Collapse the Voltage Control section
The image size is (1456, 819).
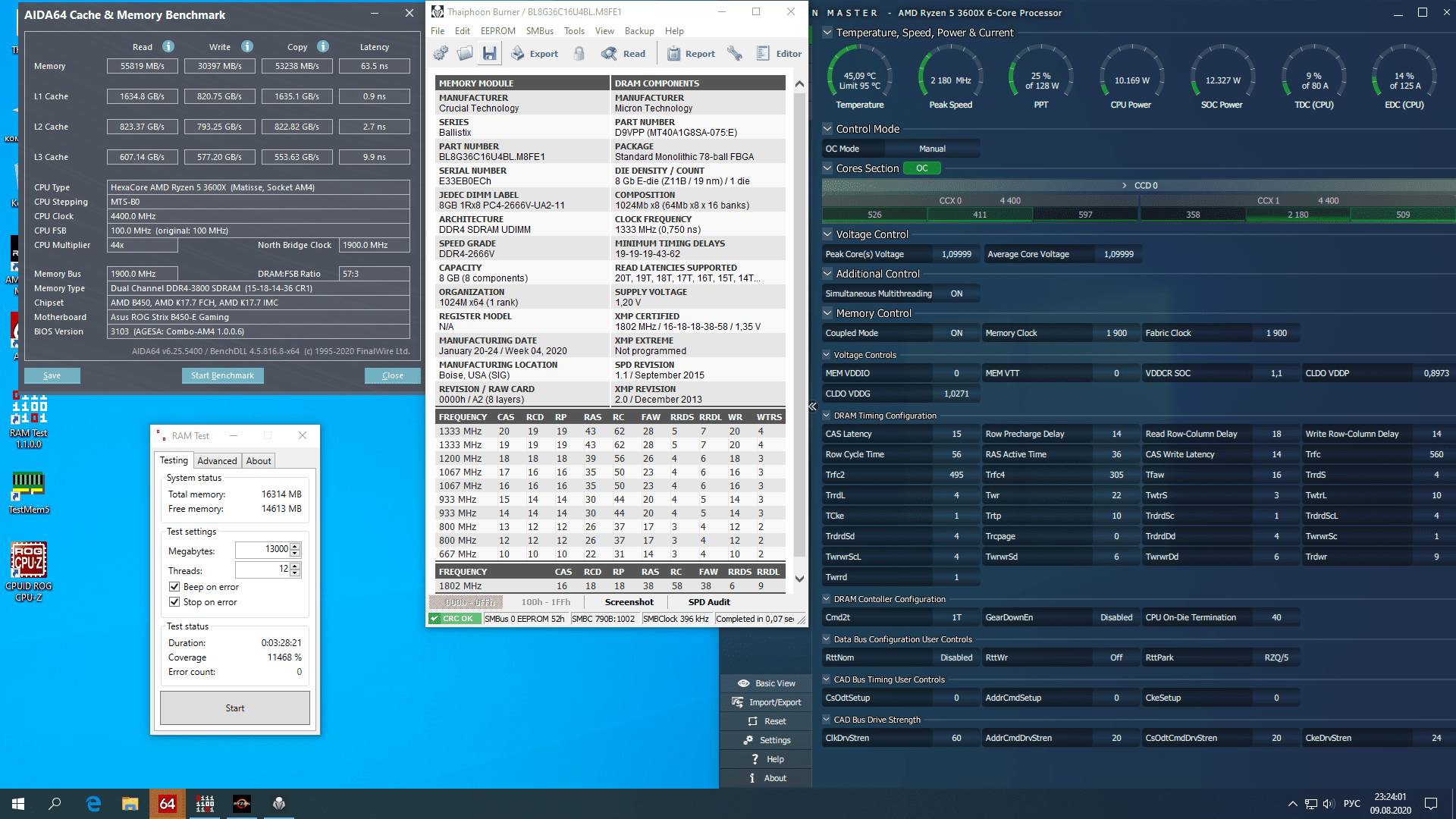point(827,234)
